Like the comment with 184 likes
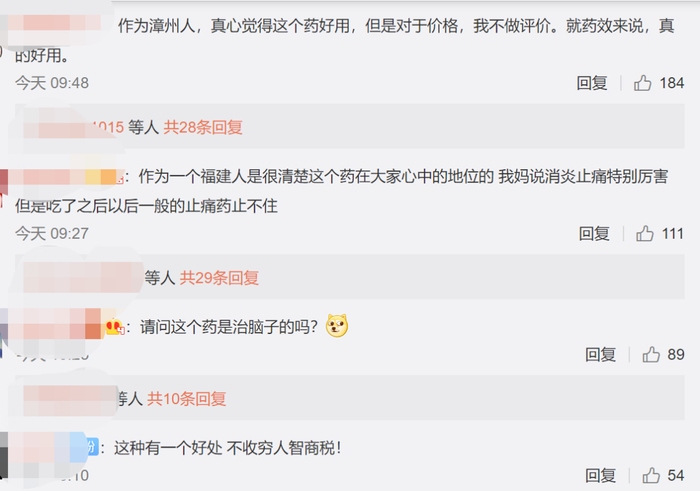Image resolution: width=700 pixels, height=491 pixels. (x=642, y=83)
